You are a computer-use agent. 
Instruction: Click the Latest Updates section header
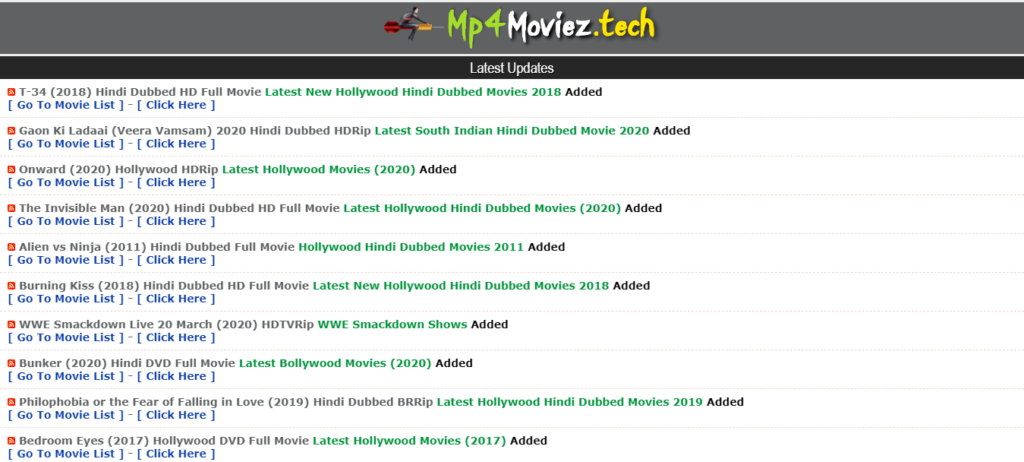tap(512, 68)
